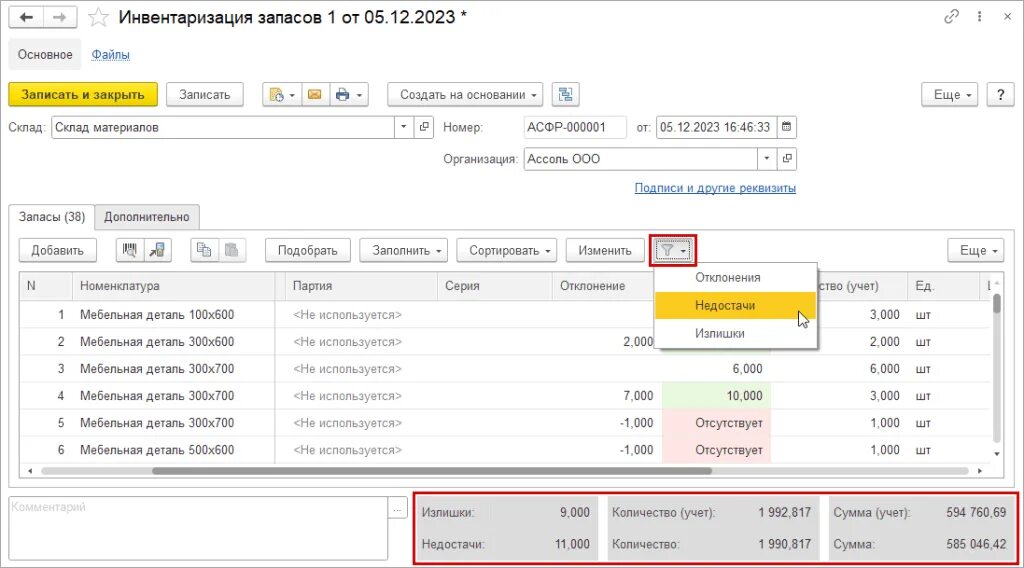Copy link to document via chain icon

click(952, 17)
